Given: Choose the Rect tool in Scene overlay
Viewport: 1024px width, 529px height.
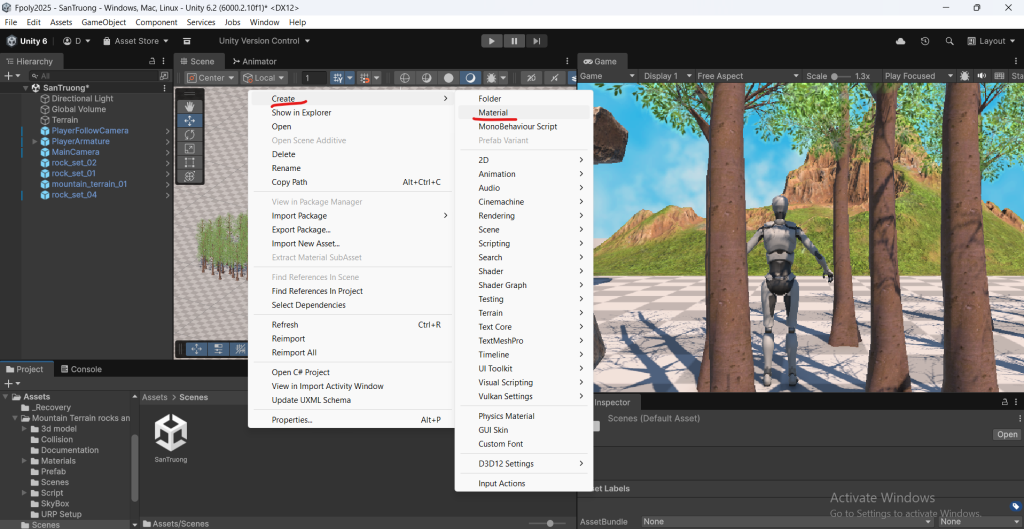Looking at the screenshot, I should click(189, 162).
